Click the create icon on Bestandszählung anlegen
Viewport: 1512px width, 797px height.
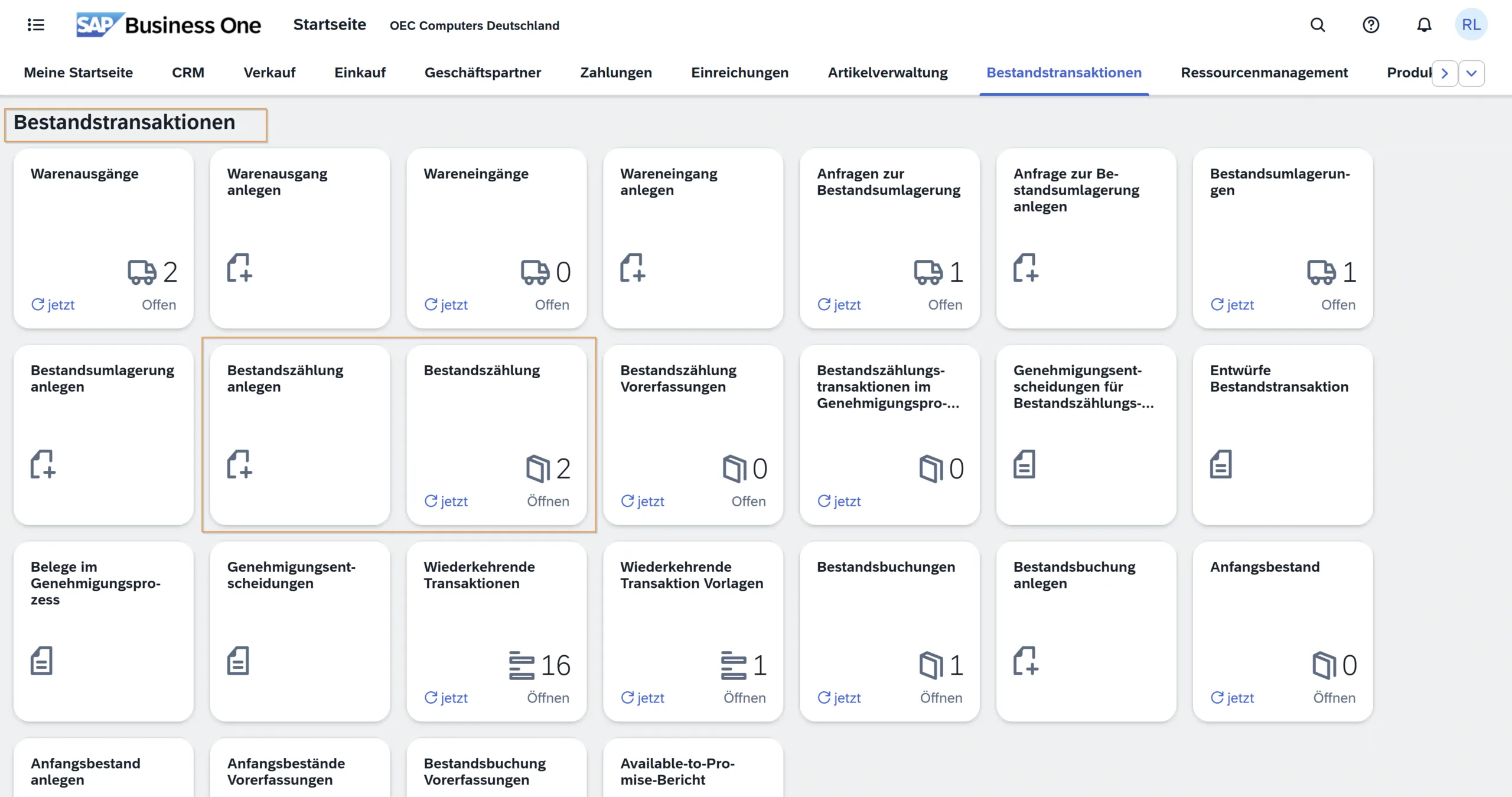pos(240,464)
